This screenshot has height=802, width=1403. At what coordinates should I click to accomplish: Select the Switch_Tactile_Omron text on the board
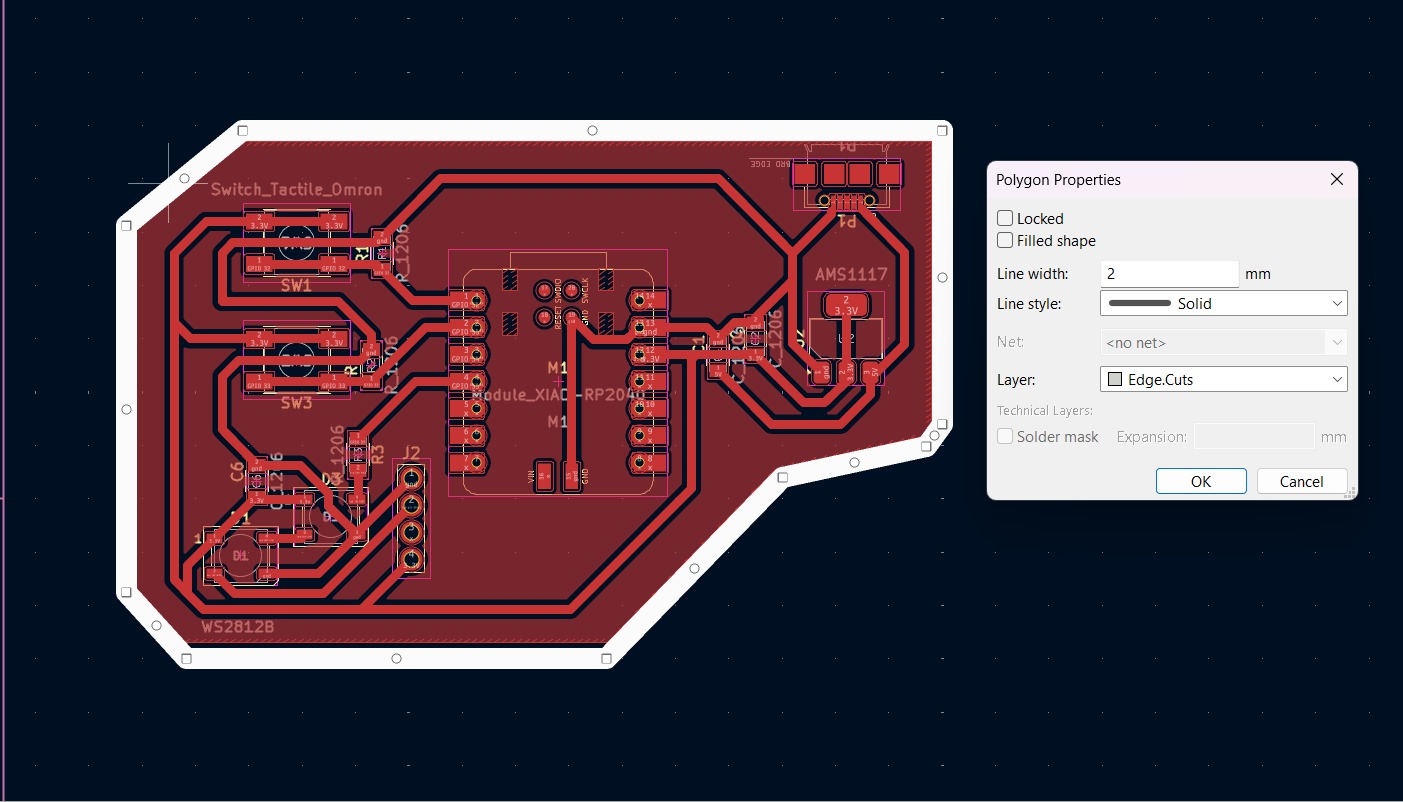pyautogui.click(x=296, y=189)
